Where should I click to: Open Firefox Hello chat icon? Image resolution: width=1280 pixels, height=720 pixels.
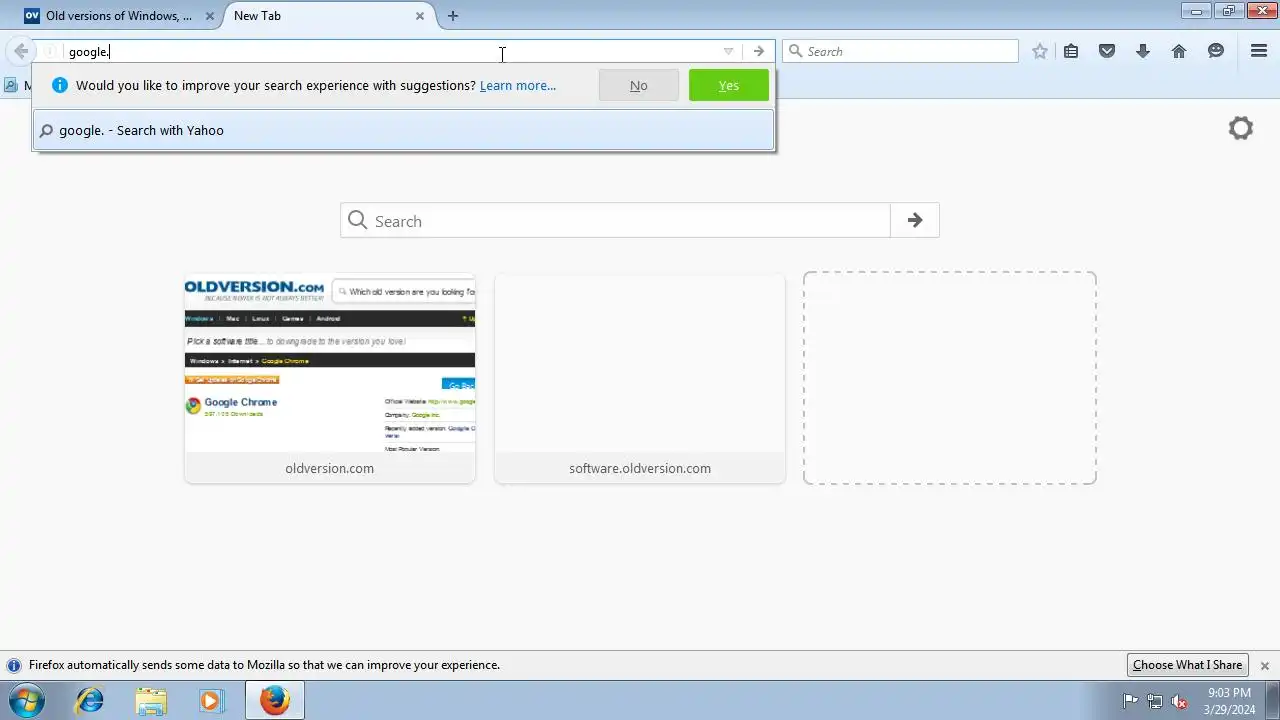1216,51
